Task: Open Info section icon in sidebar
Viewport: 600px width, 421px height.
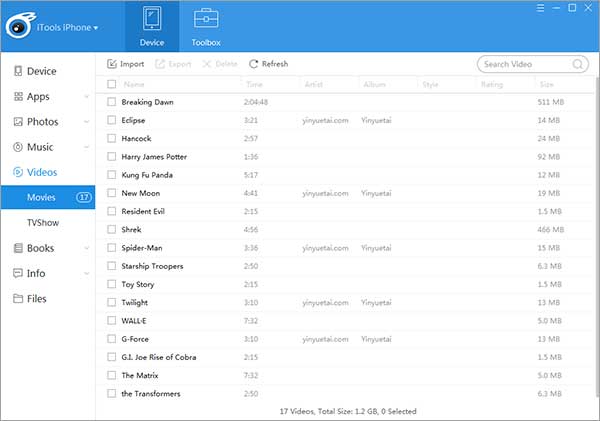Action: pyautogui.click(x=18, y=273)
